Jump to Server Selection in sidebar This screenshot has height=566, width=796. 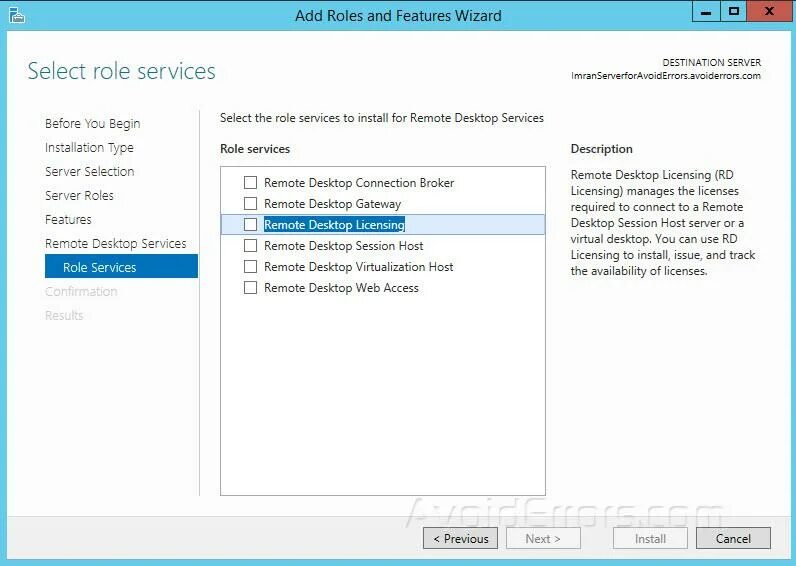click(x=89, y=172)
